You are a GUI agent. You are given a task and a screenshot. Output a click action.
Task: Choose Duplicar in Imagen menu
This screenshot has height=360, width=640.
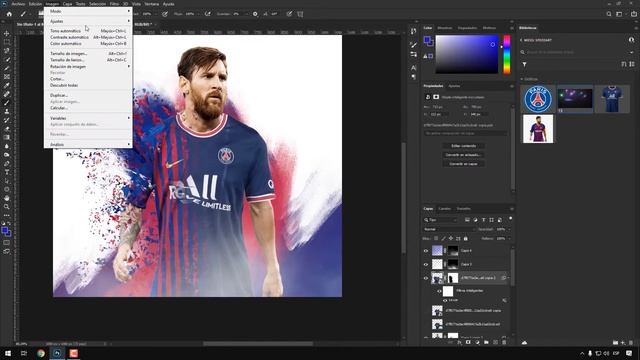pos(88,95)
